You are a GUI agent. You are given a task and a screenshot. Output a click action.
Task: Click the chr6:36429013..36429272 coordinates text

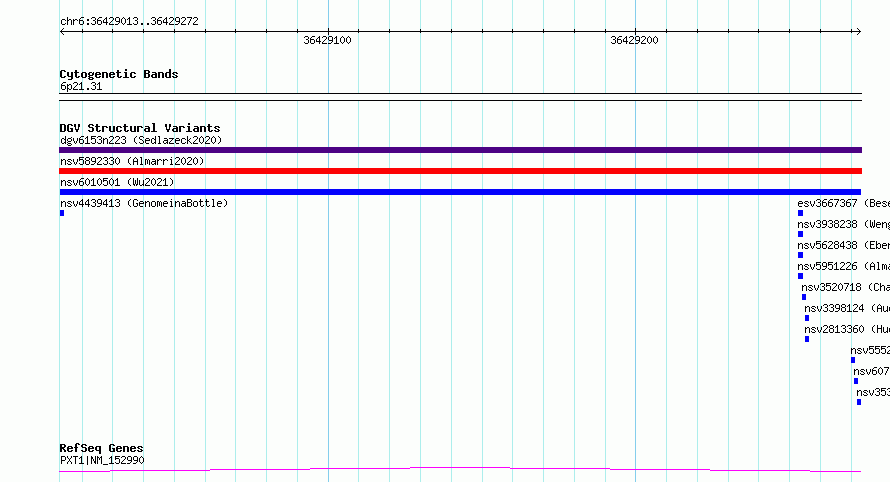129,21
